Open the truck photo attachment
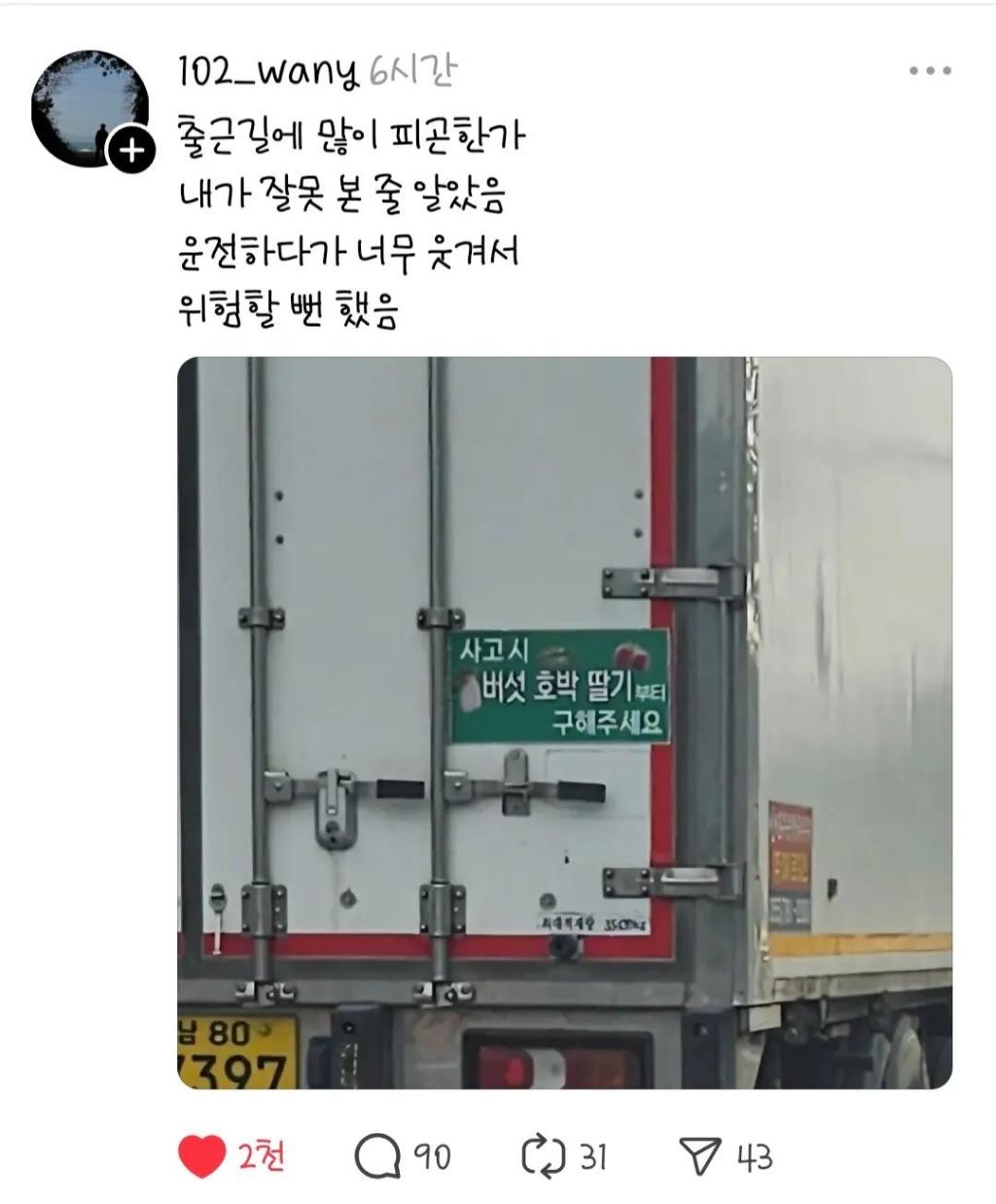 click(x=564, y=722)
